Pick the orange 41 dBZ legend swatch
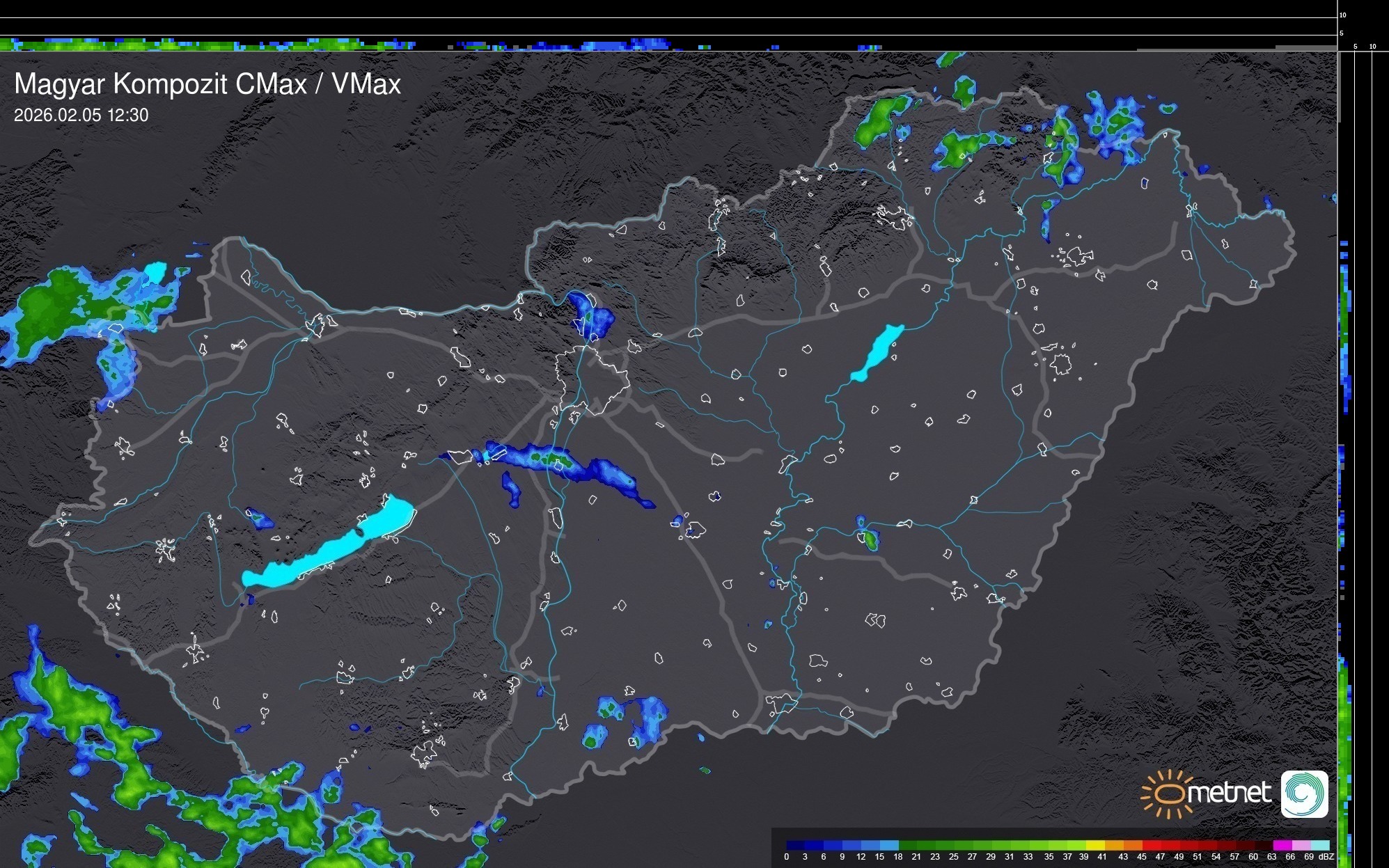 click(x=1114, y=845)
